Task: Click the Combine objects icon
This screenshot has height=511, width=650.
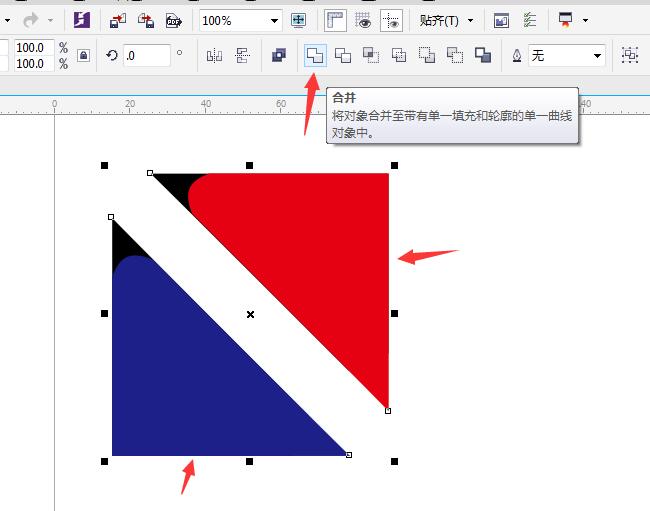Action: [279, 55]
